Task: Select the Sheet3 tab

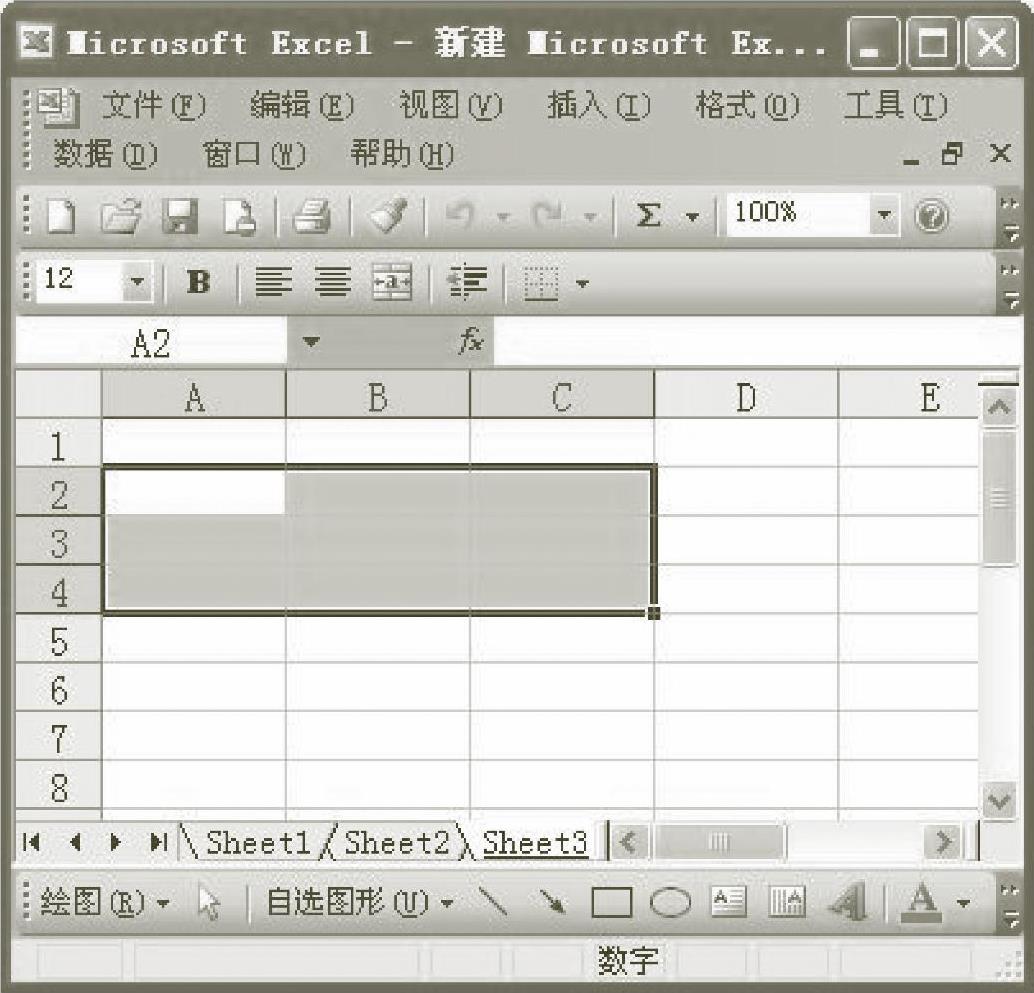Action: 535,843
